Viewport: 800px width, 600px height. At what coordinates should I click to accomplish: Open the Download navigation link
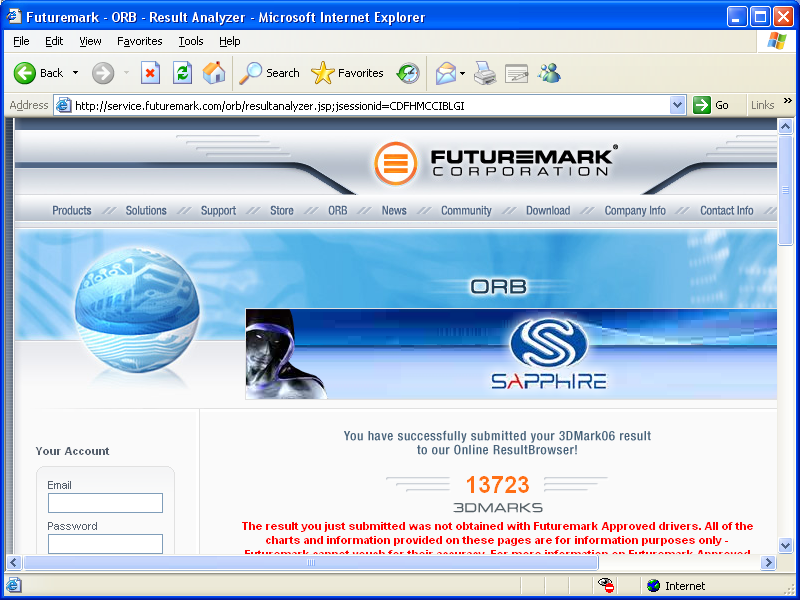tap(548, 210)
